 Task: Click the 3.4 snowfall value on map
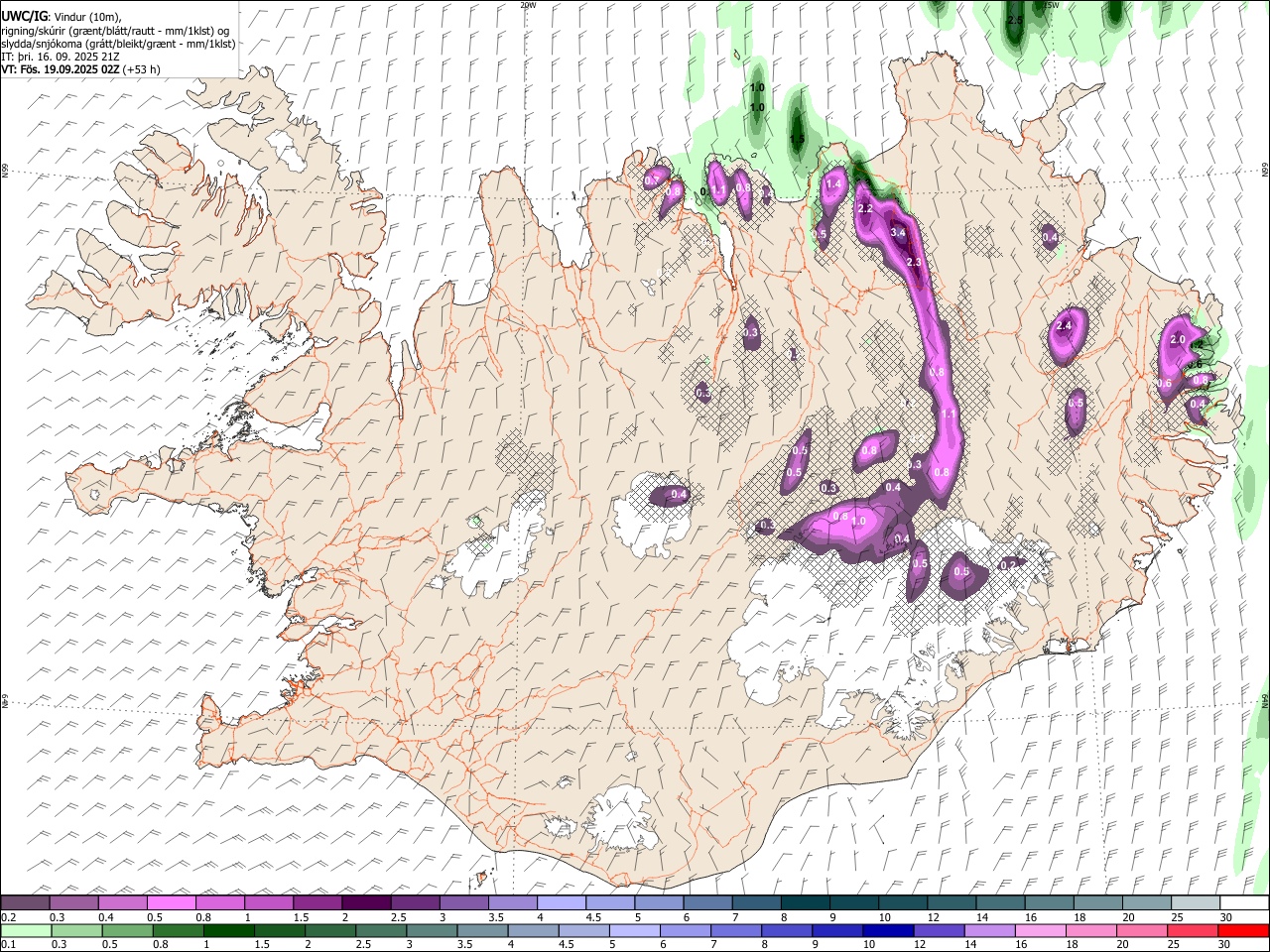coord(899,232)
